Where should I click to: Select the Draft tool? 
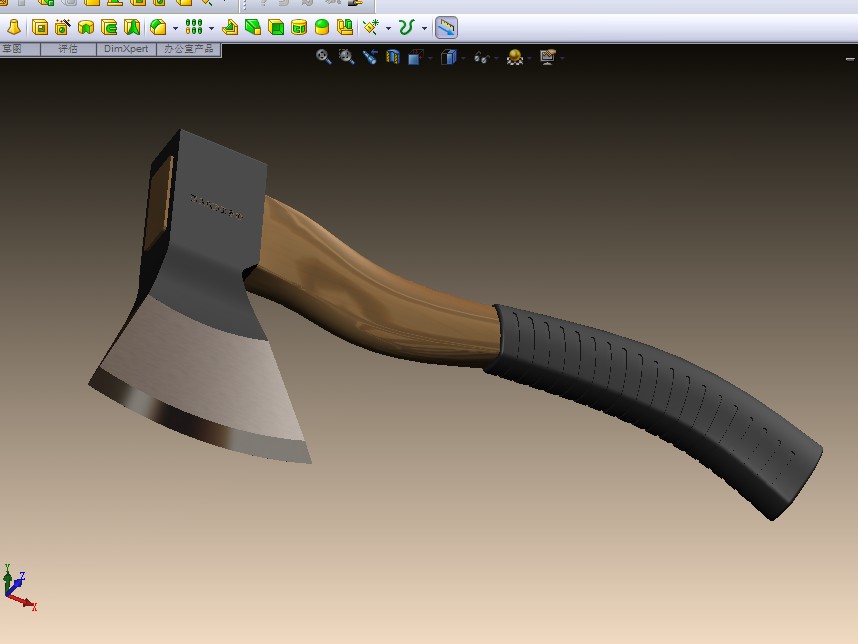click(253, 27)
